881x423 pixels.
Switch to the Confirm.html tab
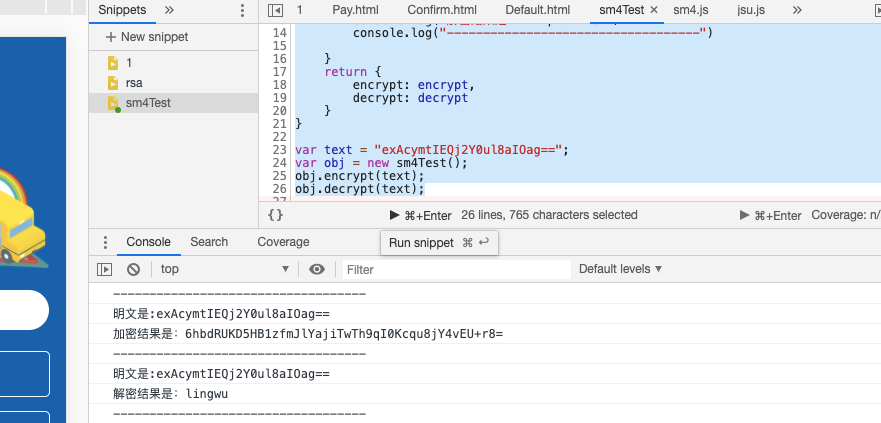[442, 10]
